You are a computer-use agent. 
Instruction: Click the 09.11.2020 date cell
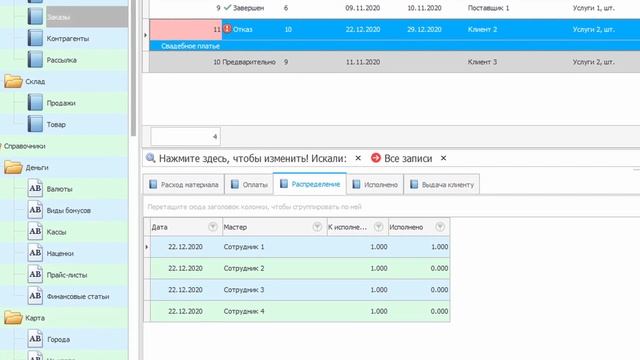[x=362, y=8]
